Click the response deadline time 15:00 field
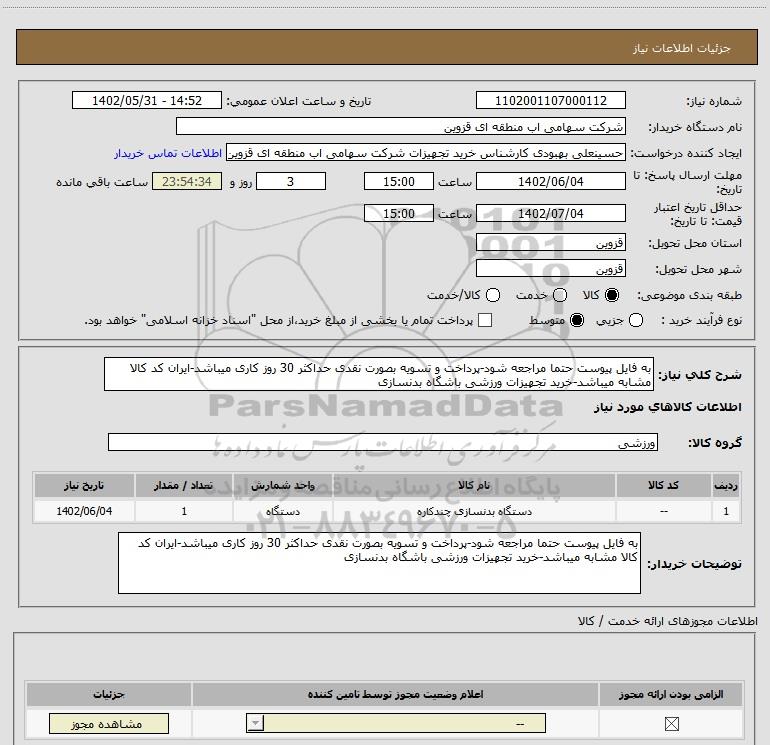Viewport: 770px width, 745px height. [x=399, y=181]
